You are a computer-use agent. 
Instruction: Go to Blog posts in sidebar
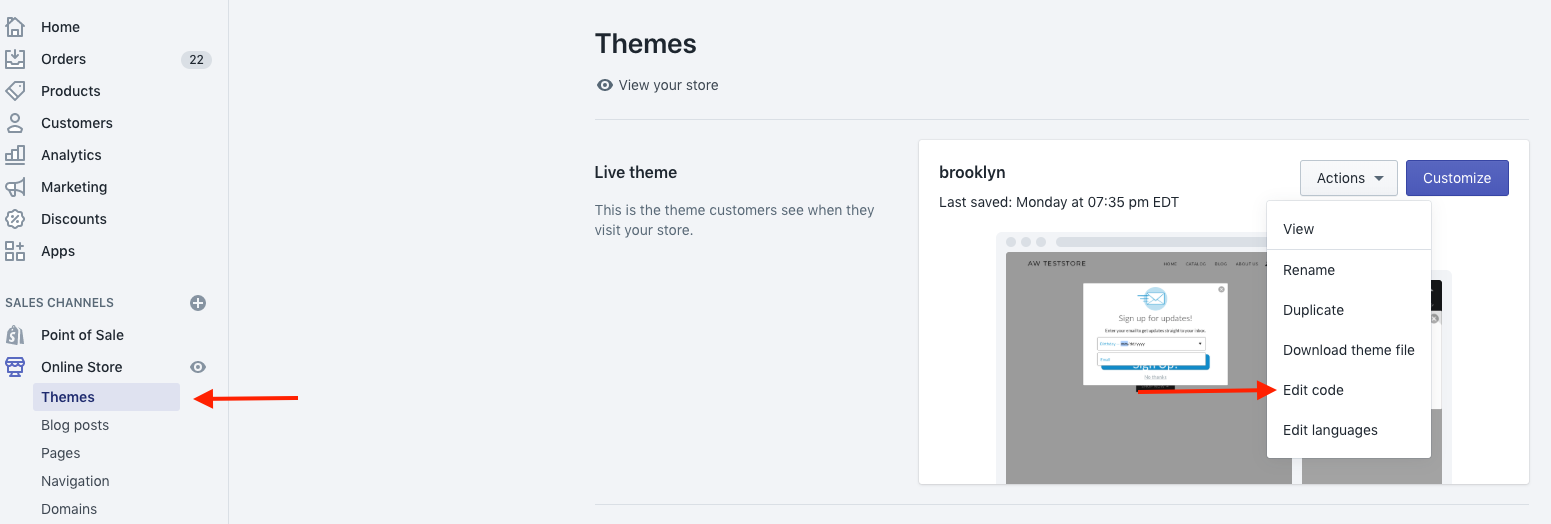75,425
